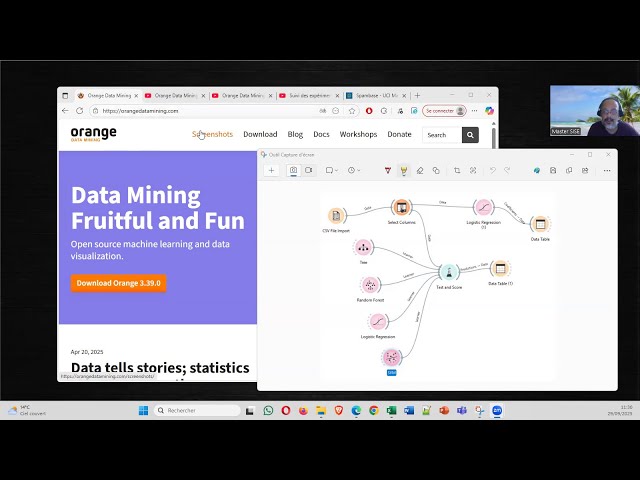
Task: Open WhatsApp from the taskbar
Action: pos(268,410)
